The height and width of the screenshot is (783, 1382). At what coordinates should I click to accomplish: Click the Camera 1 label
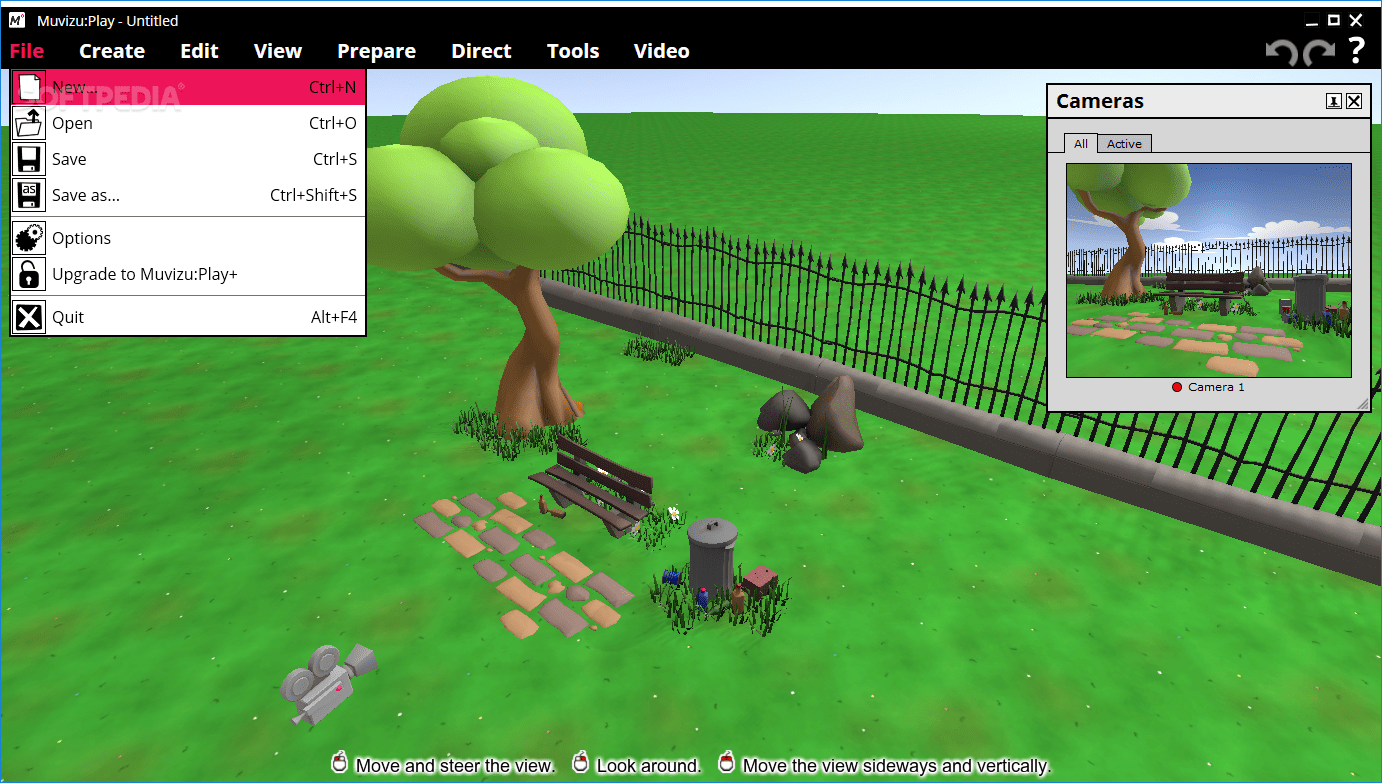(x=1216, y=387)
